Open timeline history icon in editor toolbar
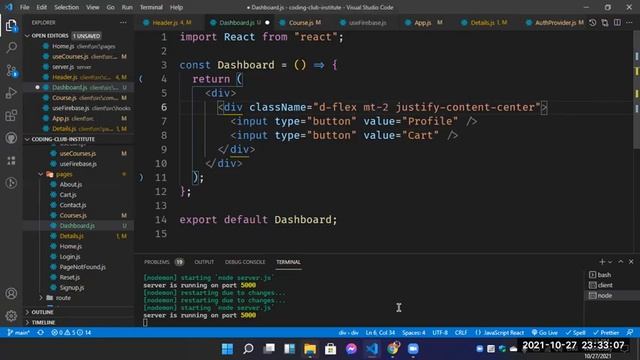The width and height of the screenshot is (640, 360). 593,22
